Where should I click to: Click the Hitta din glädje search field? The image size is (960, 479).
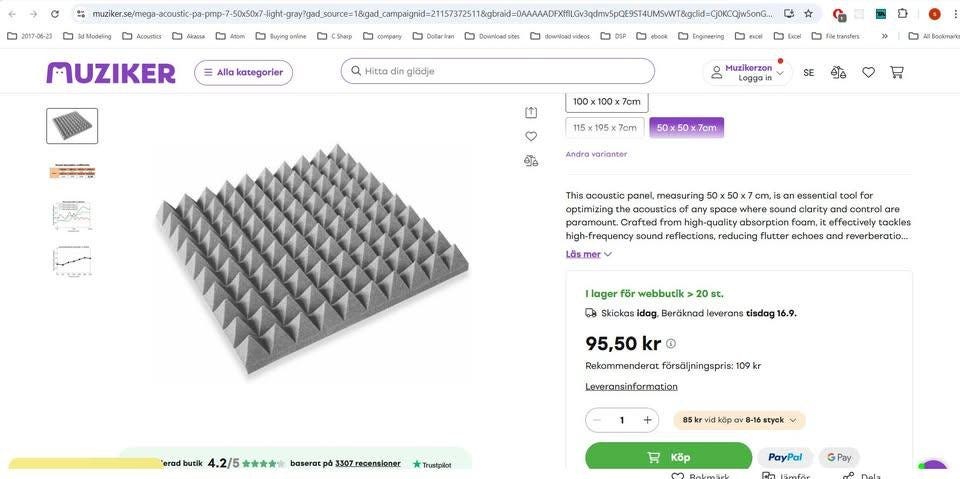click(500, 71)
